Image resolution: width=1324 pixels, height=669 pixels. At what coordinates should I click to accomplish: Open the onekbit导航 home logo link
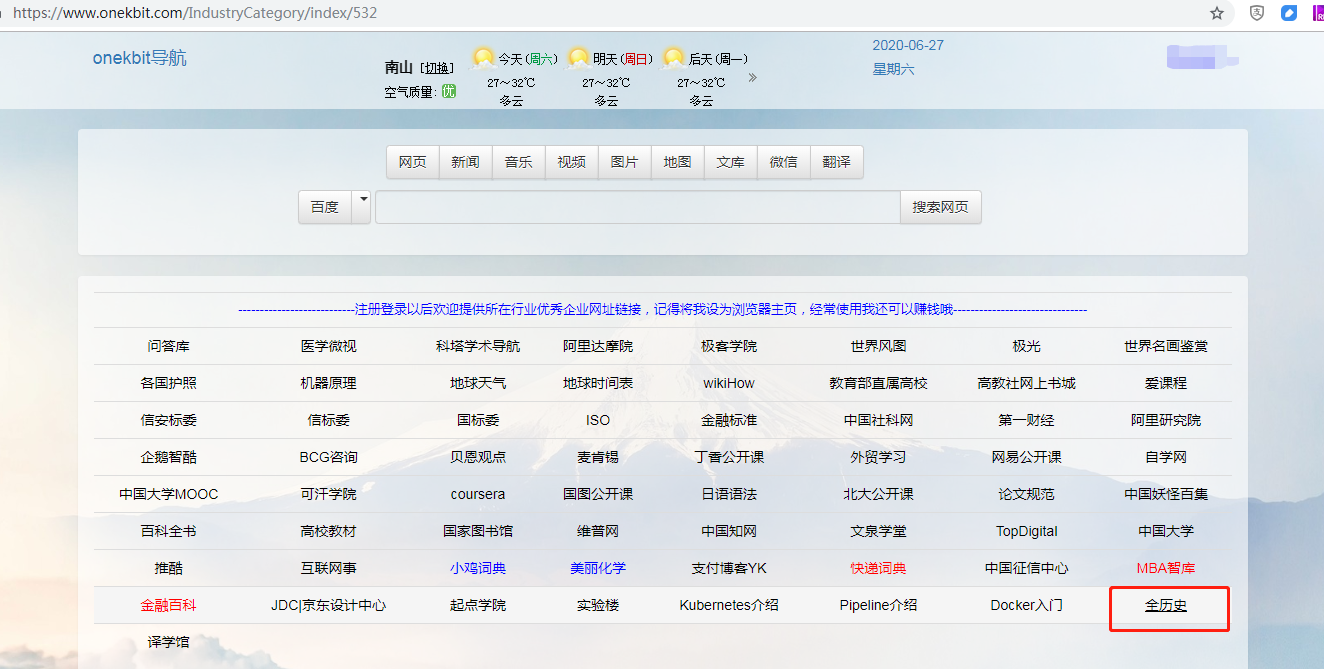pos(139,58)
